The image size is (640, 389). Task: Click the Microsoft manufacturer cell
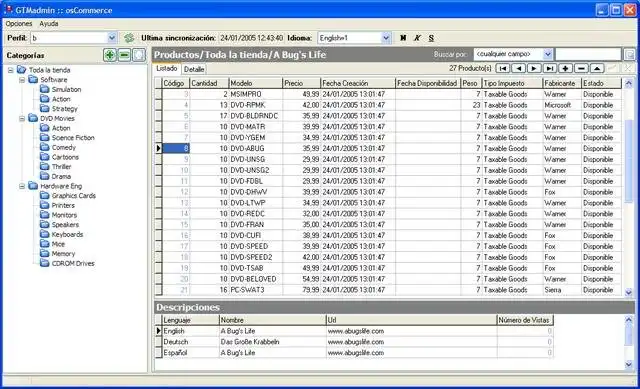pyautogui.click(x=562, y=105)
